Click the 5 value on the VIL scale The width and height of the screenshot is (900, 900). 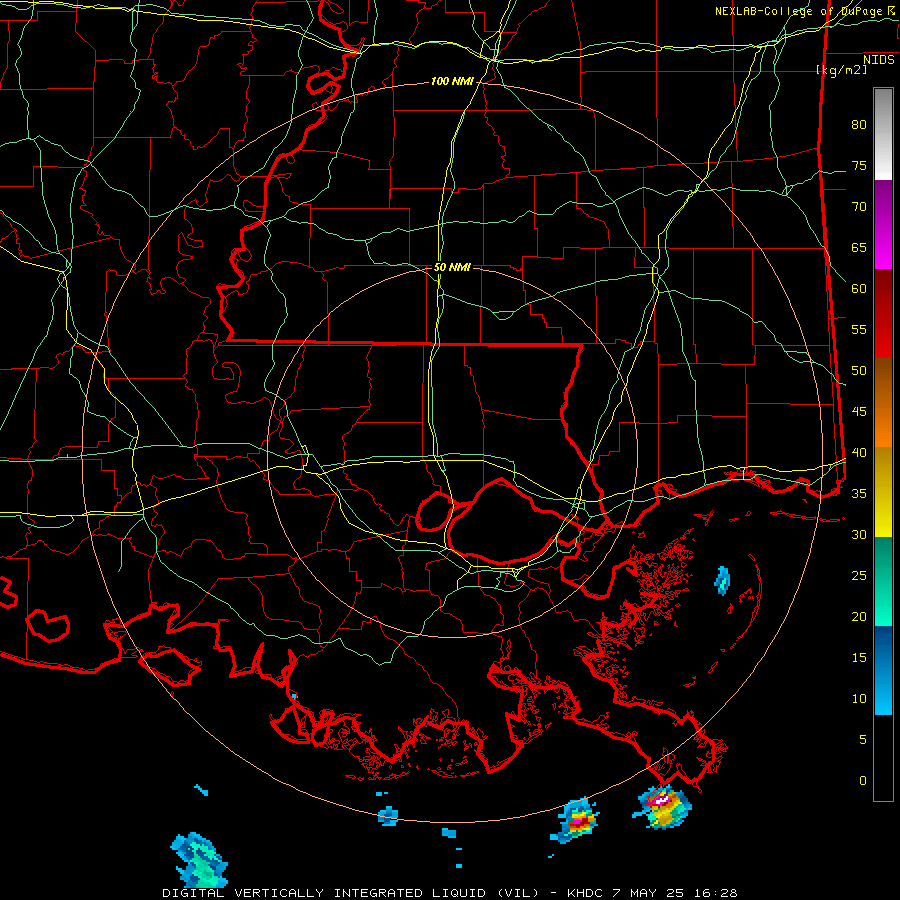pyautogui.click(x=863, y=740)
